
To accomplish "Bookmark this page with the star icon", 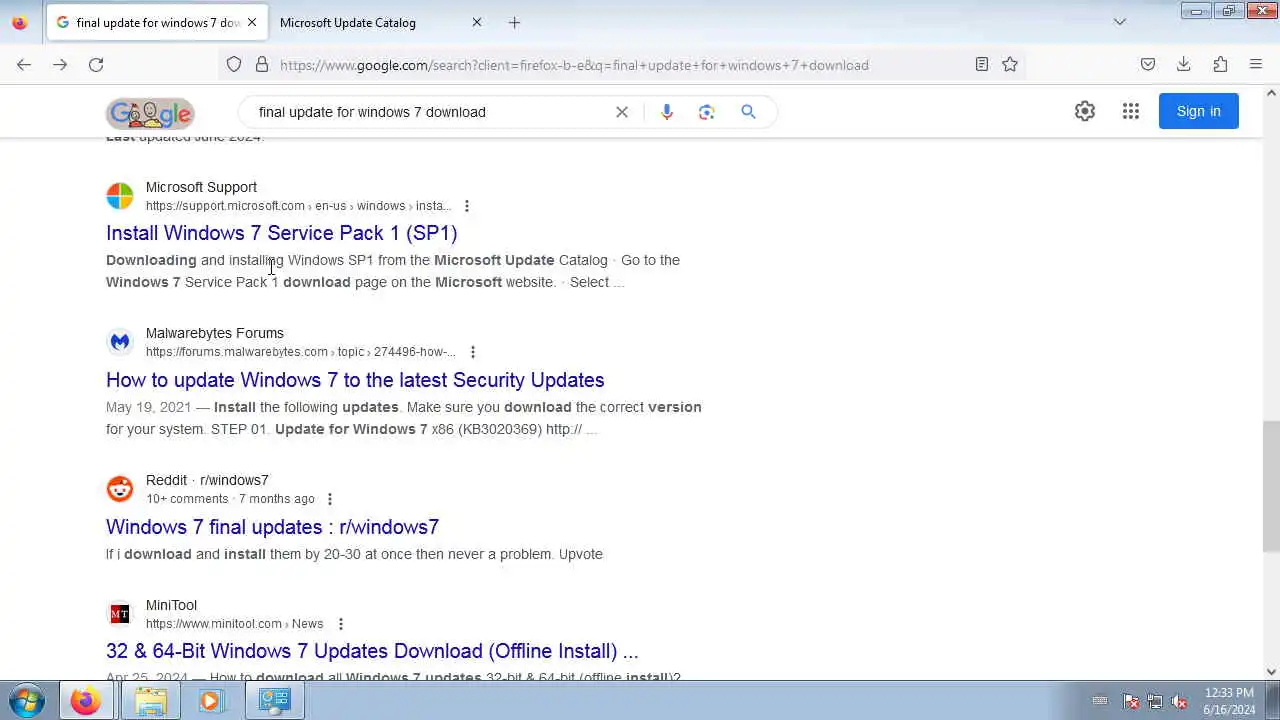I will [1010, 65].
